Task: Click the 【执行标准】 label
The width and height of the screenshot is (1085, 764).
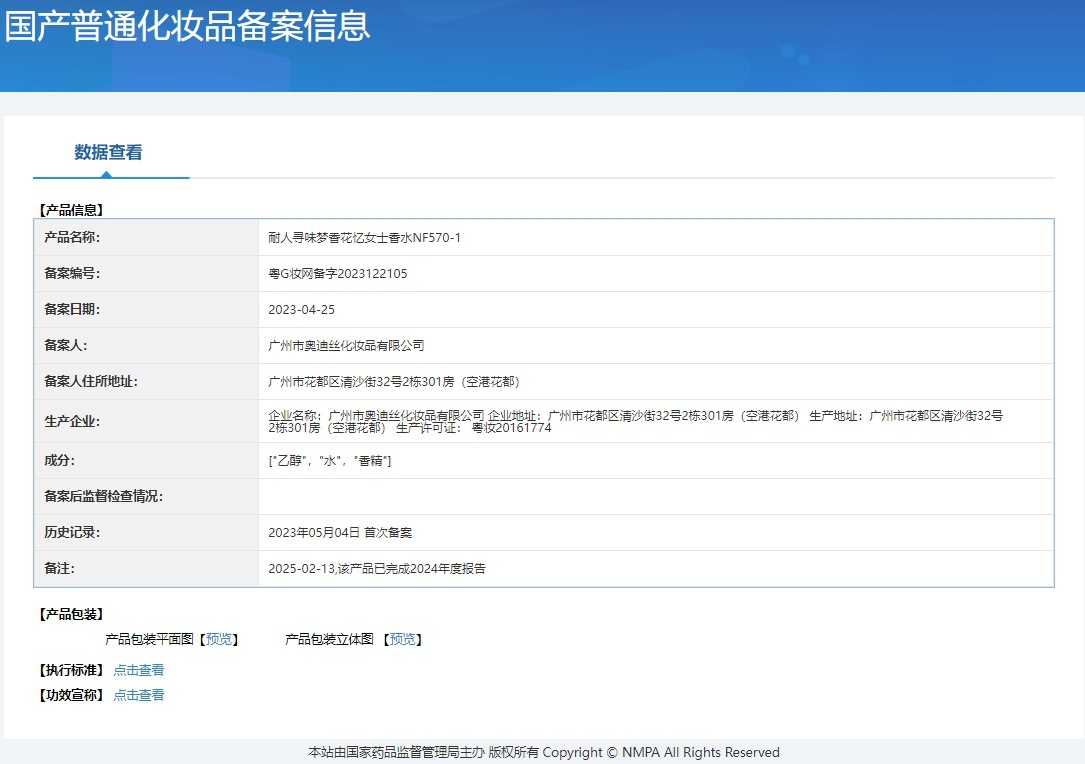Action: coord(71,670)
